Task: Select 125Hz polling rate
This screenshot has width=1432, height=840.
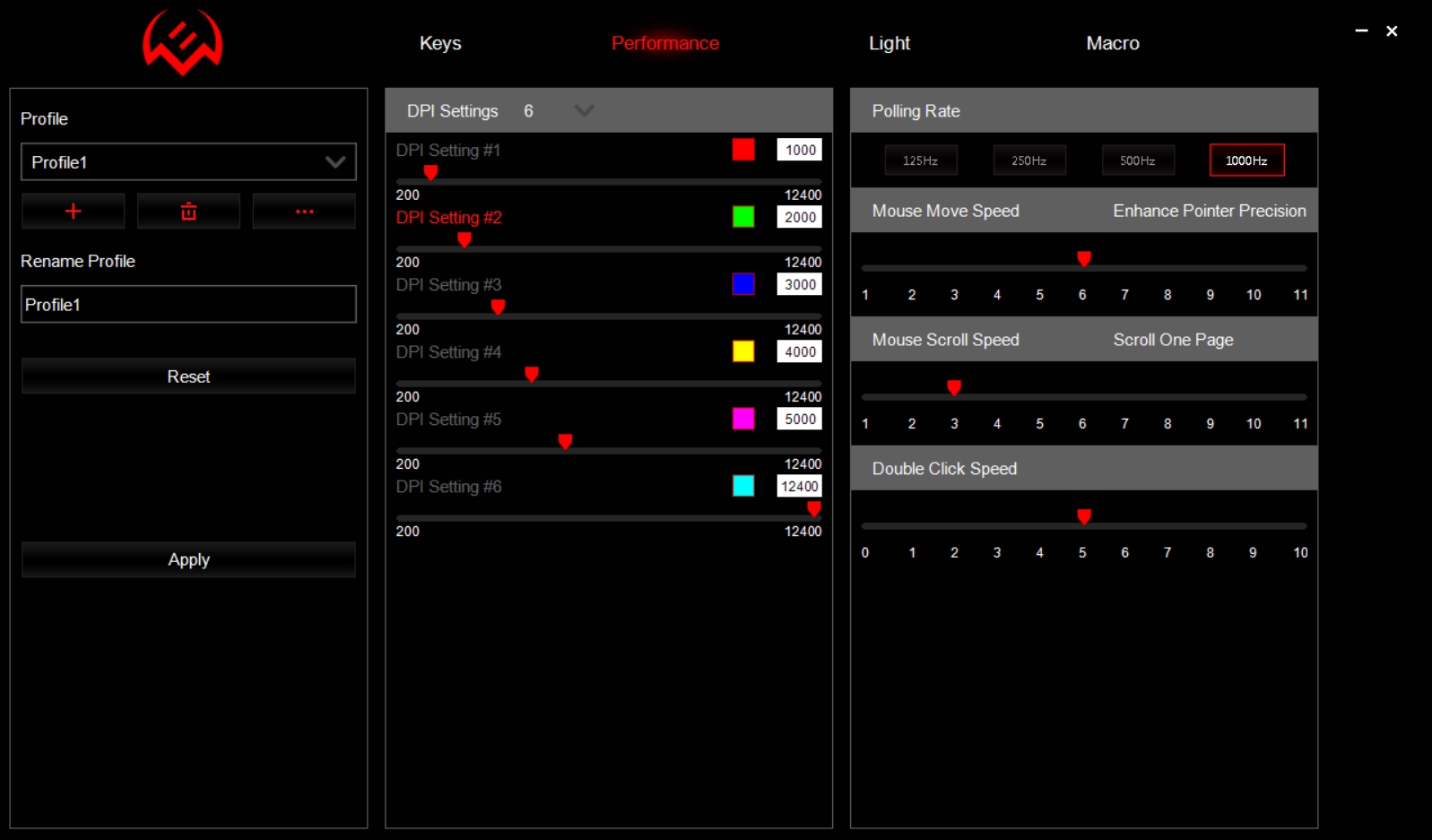Action: [x=921, y=160]
